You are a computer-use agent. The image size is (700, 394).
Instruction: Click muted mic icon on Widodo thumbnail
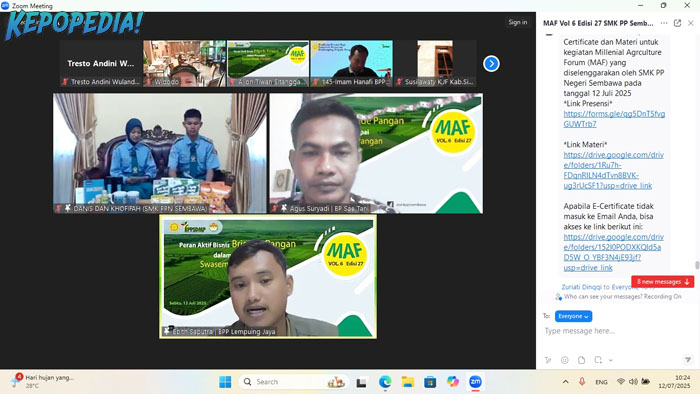click(149, 82)
